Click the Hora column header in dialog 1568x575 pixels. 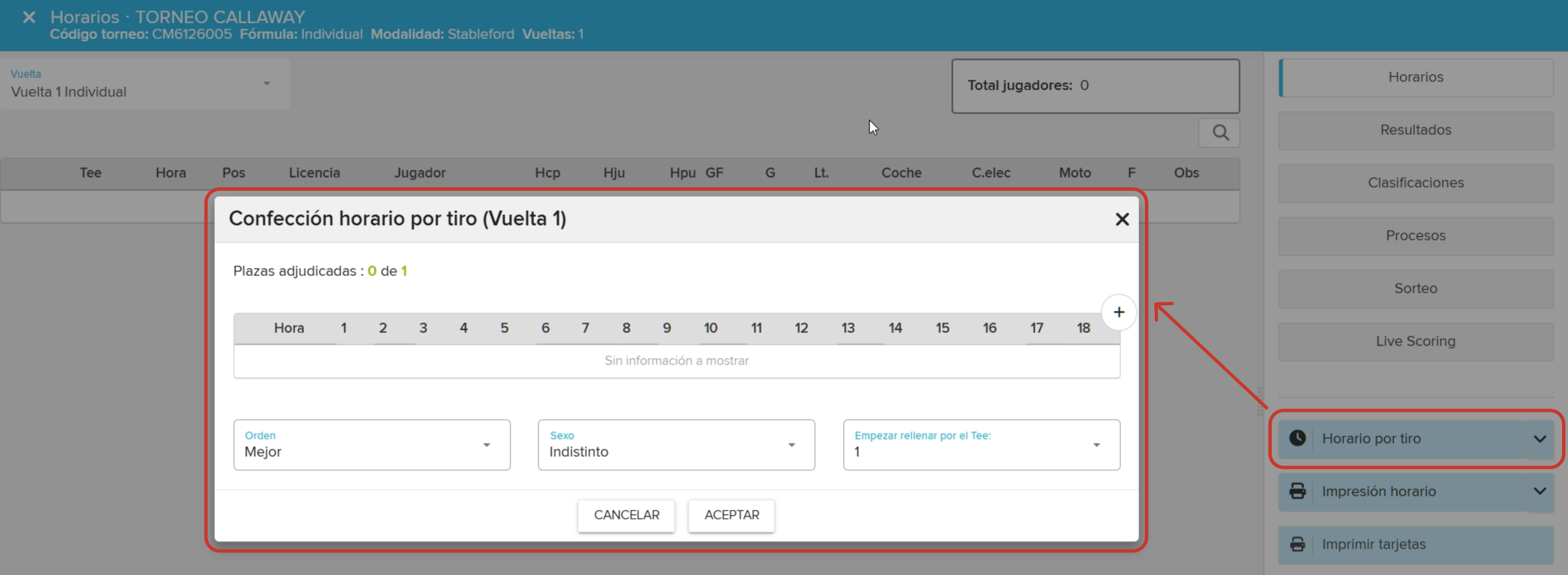click(289, 329)
